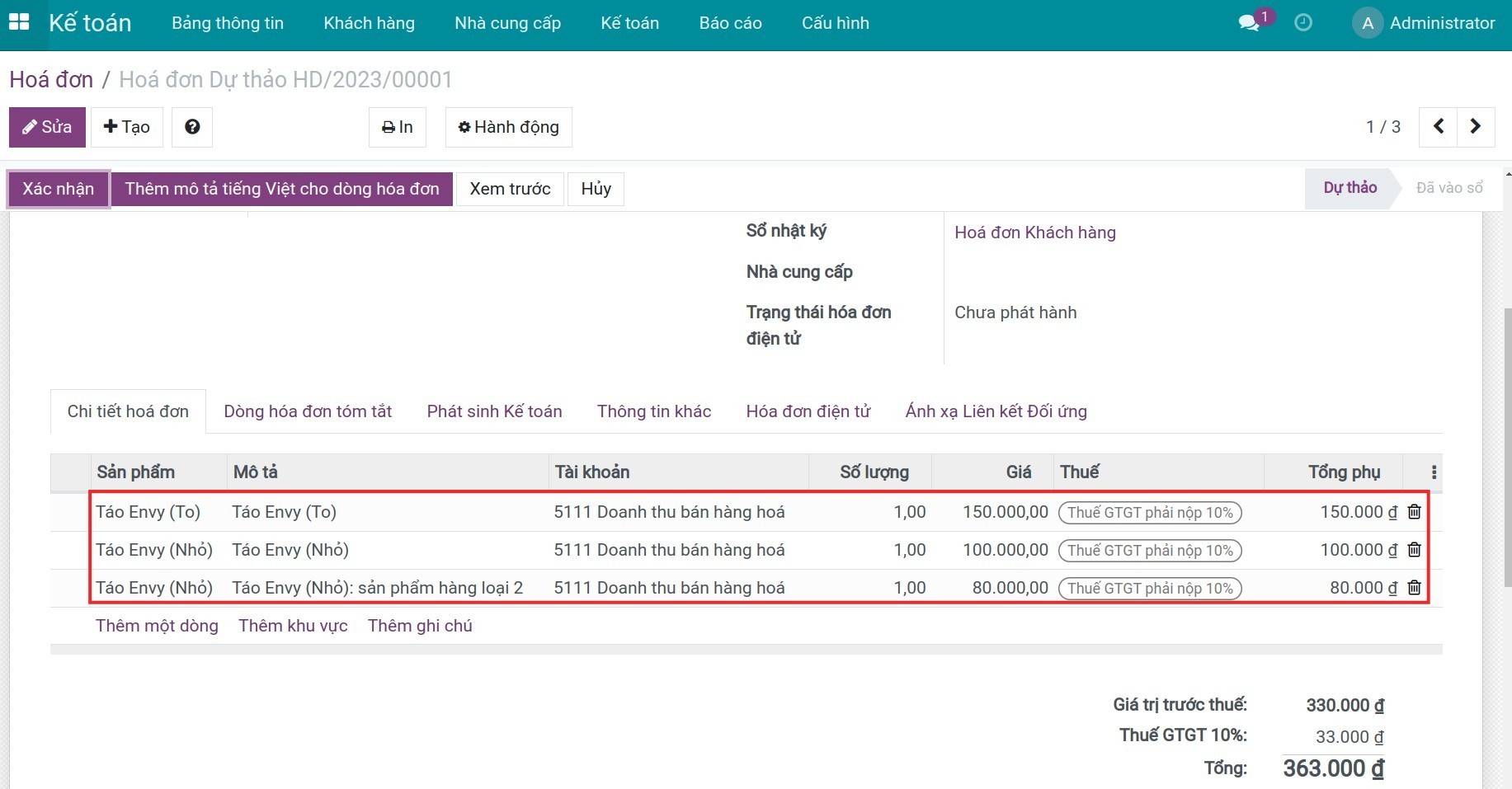Click the help question mark button
This screenshot has width=1512, height=789.
coord(192,127)
